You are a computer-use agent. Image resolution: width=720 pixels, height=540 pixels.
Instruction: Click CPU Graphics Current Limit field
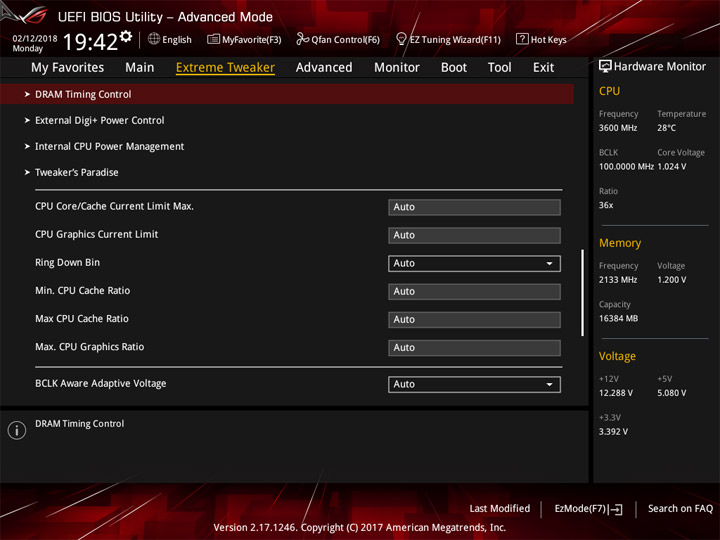[x=474, y=235]
